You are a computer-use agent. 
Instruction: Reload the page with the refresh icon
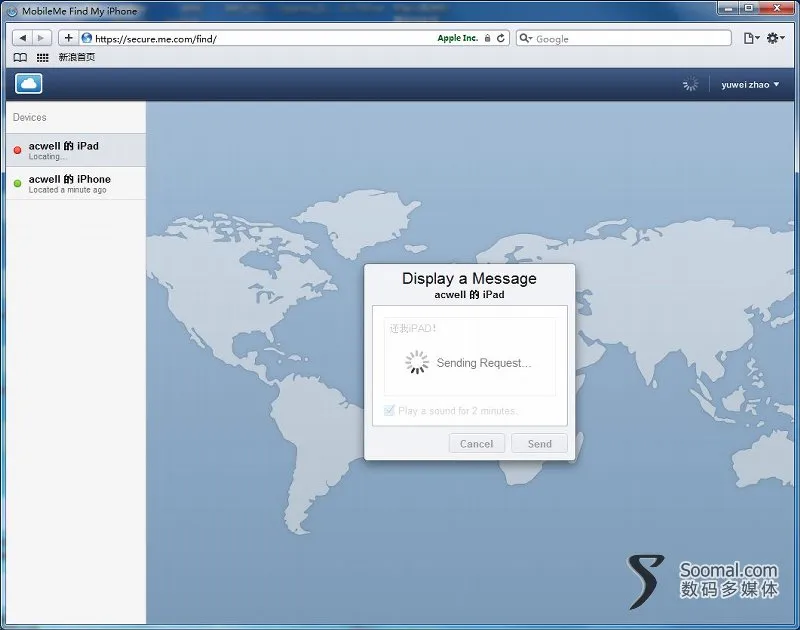[x=501, y=38]
